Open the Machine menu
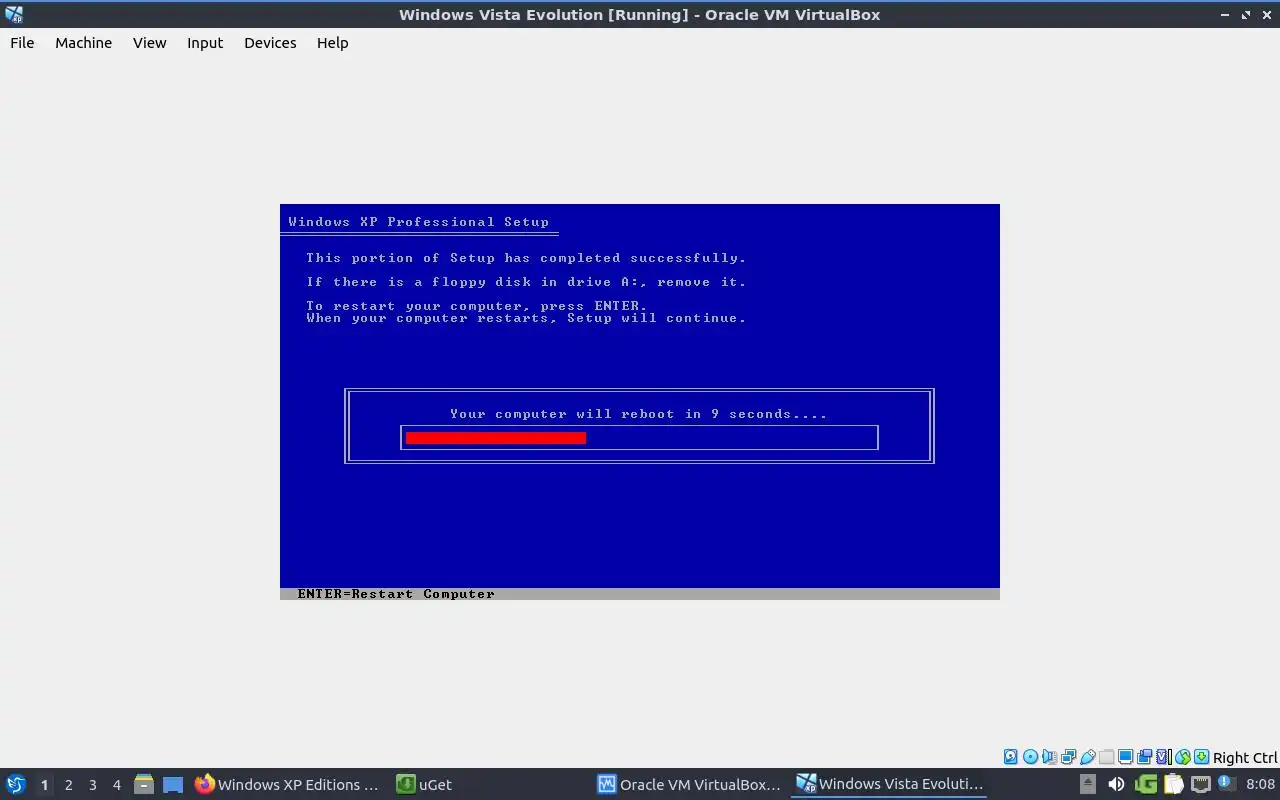1280x800 pixels. (x=83, y=43)
